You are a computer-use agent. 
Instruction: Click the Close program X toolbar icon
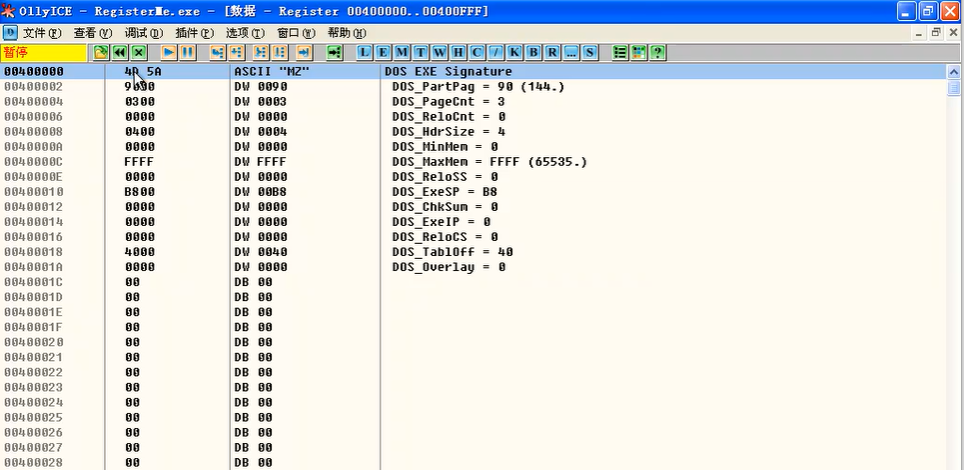[139, 53]
